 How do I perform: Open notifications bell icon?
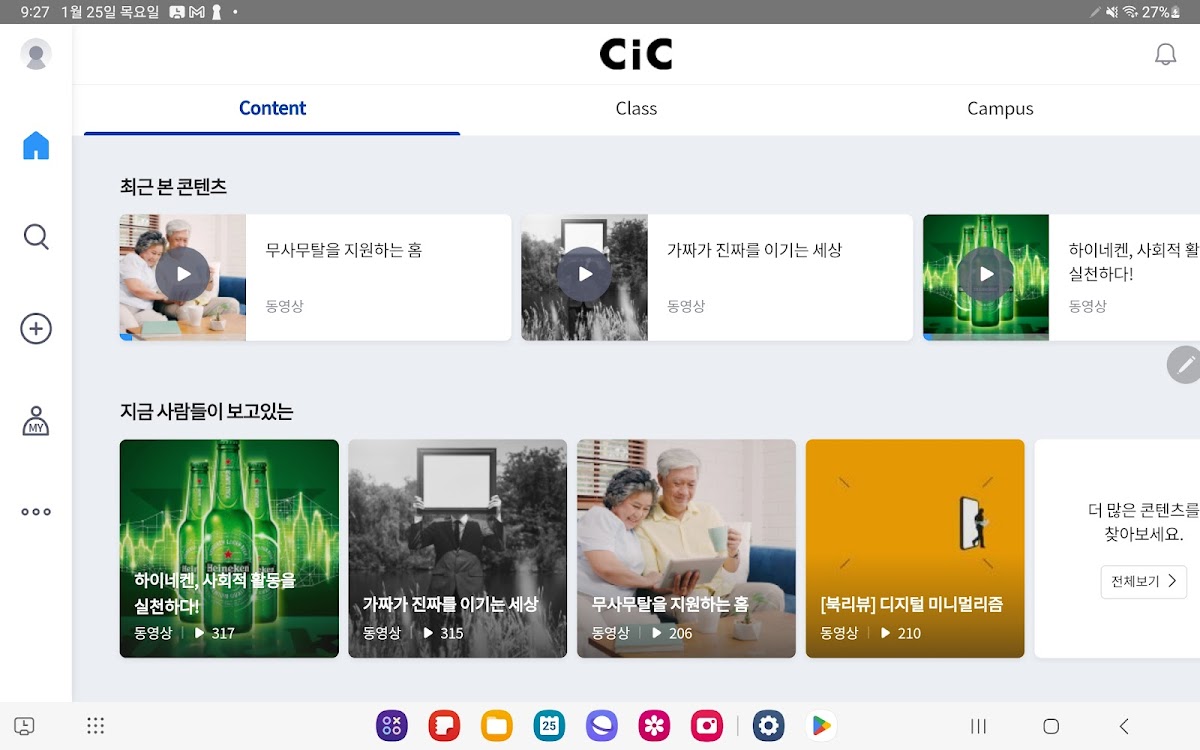[1165, 55]
